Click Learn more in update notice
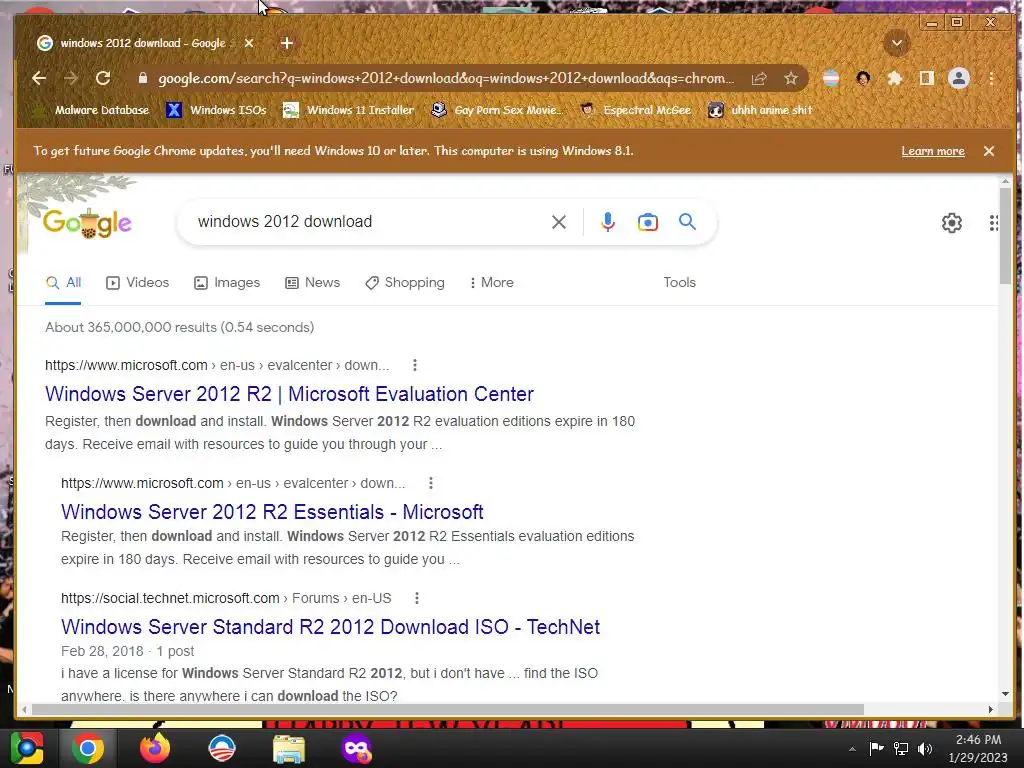 pyautogui.click(x=933, y=152)
